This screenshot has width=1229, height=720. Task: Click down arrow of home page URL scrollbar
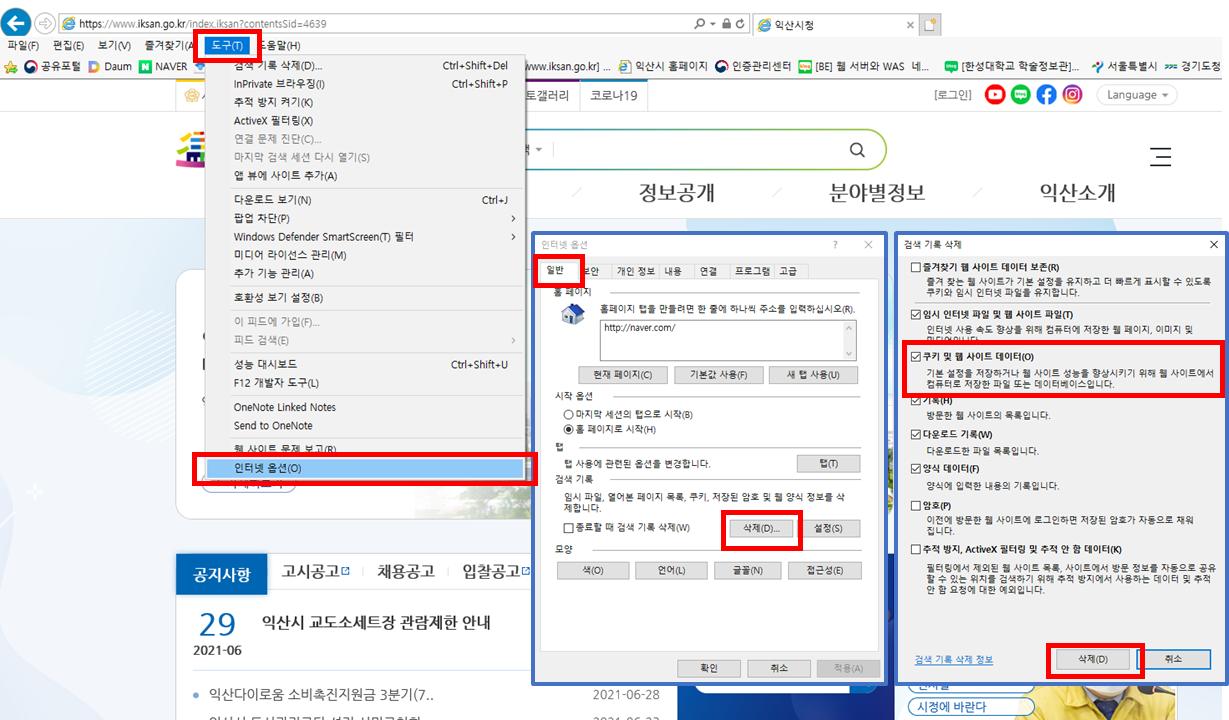coord(850,353)
